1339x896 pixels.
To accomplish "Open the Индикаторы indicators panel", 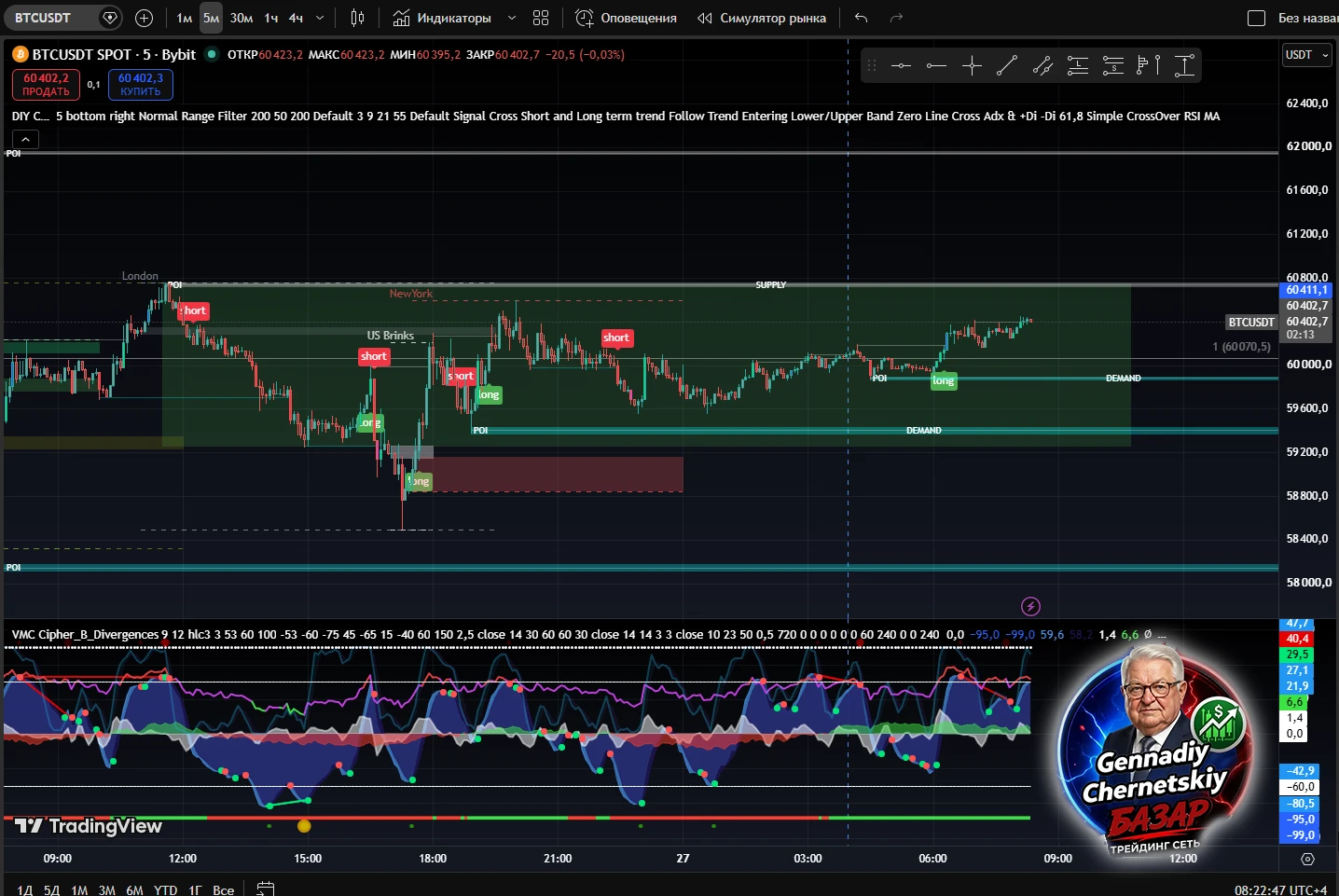I will pos(442,18).
